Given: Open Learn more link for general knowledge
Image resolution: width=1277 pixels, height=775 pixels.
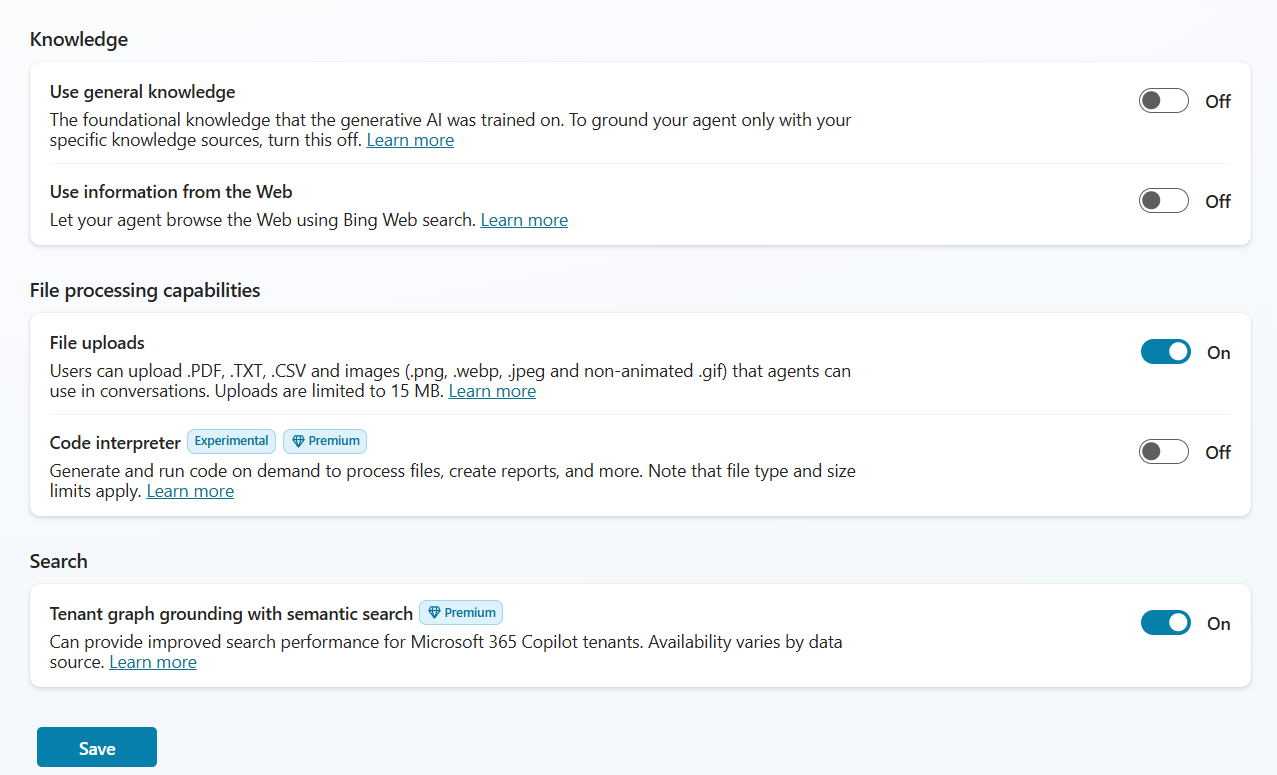Looking at the screenshot, I should click(410, 140).
